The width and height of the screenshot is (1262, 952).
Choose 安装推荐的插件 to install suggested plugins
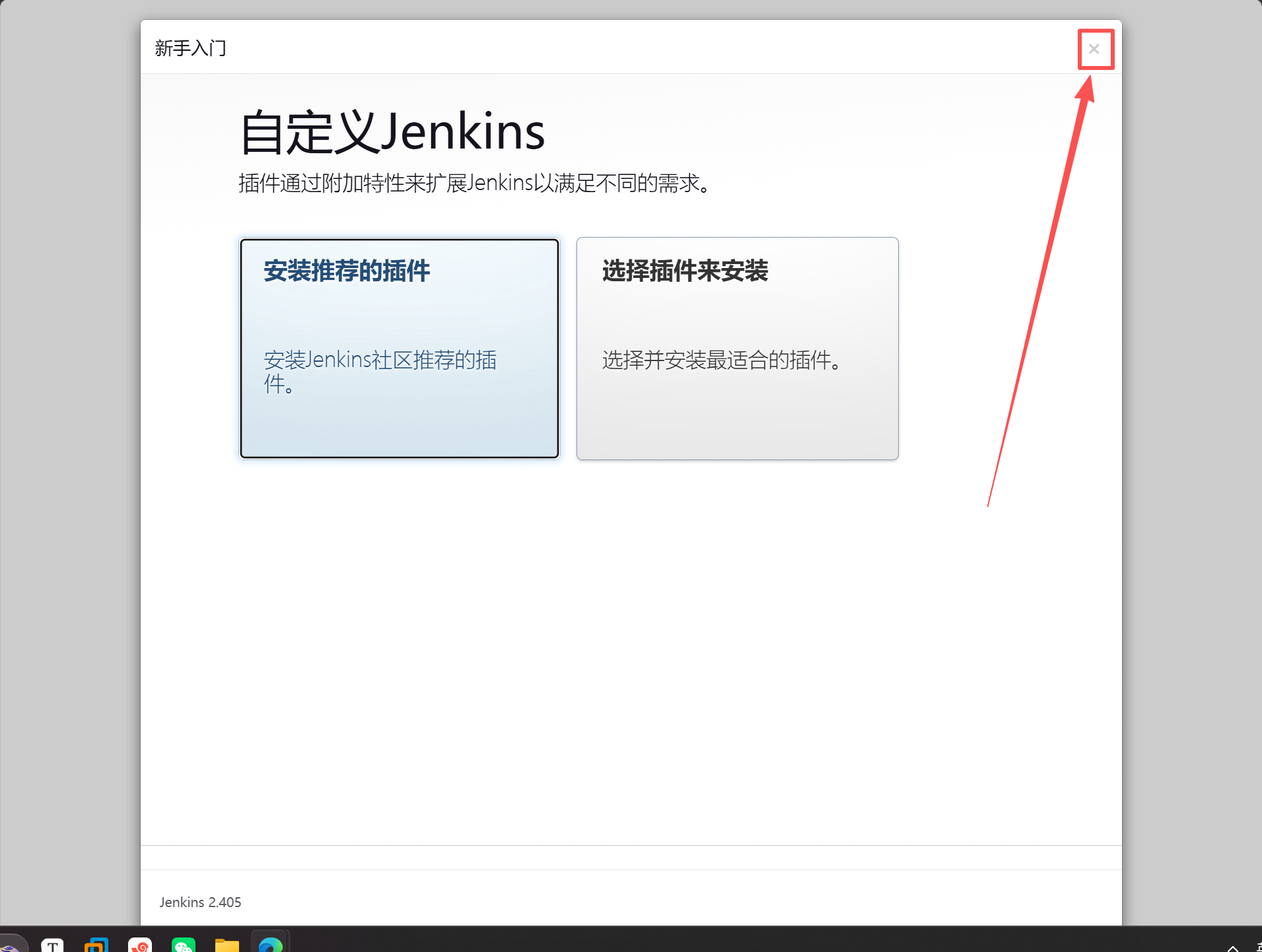400,349
